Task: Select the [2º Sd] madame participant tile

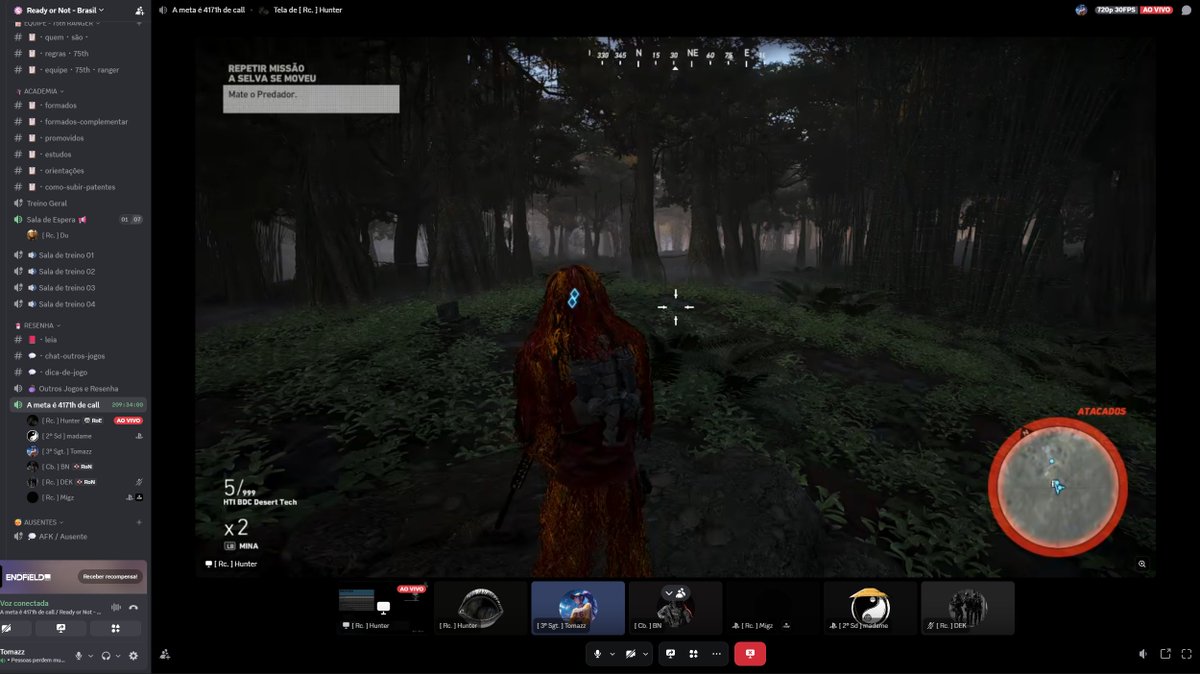Action: pyautogui.click(x=870, y=607)
